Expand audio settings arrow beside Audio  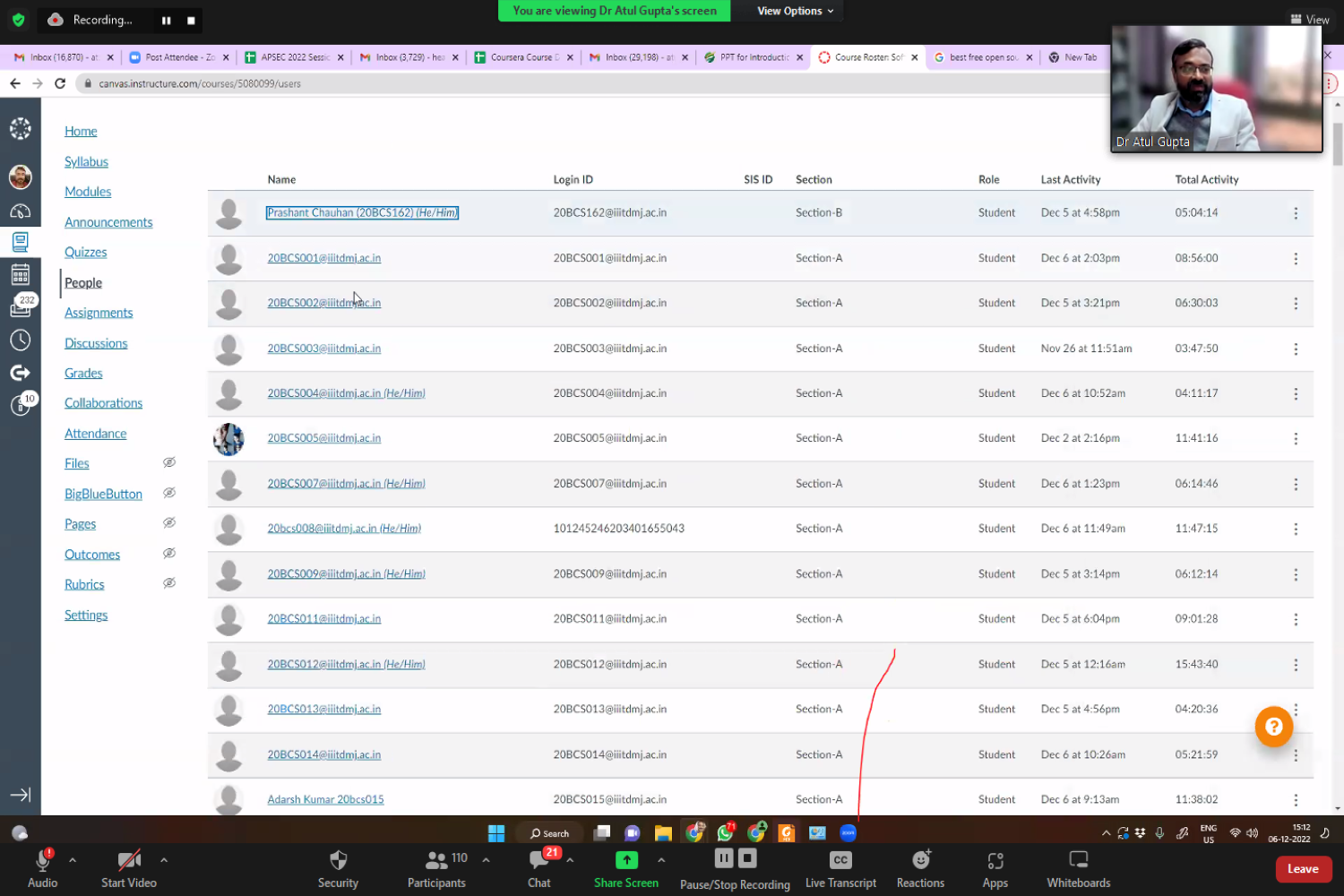click(x=73, y=860)
